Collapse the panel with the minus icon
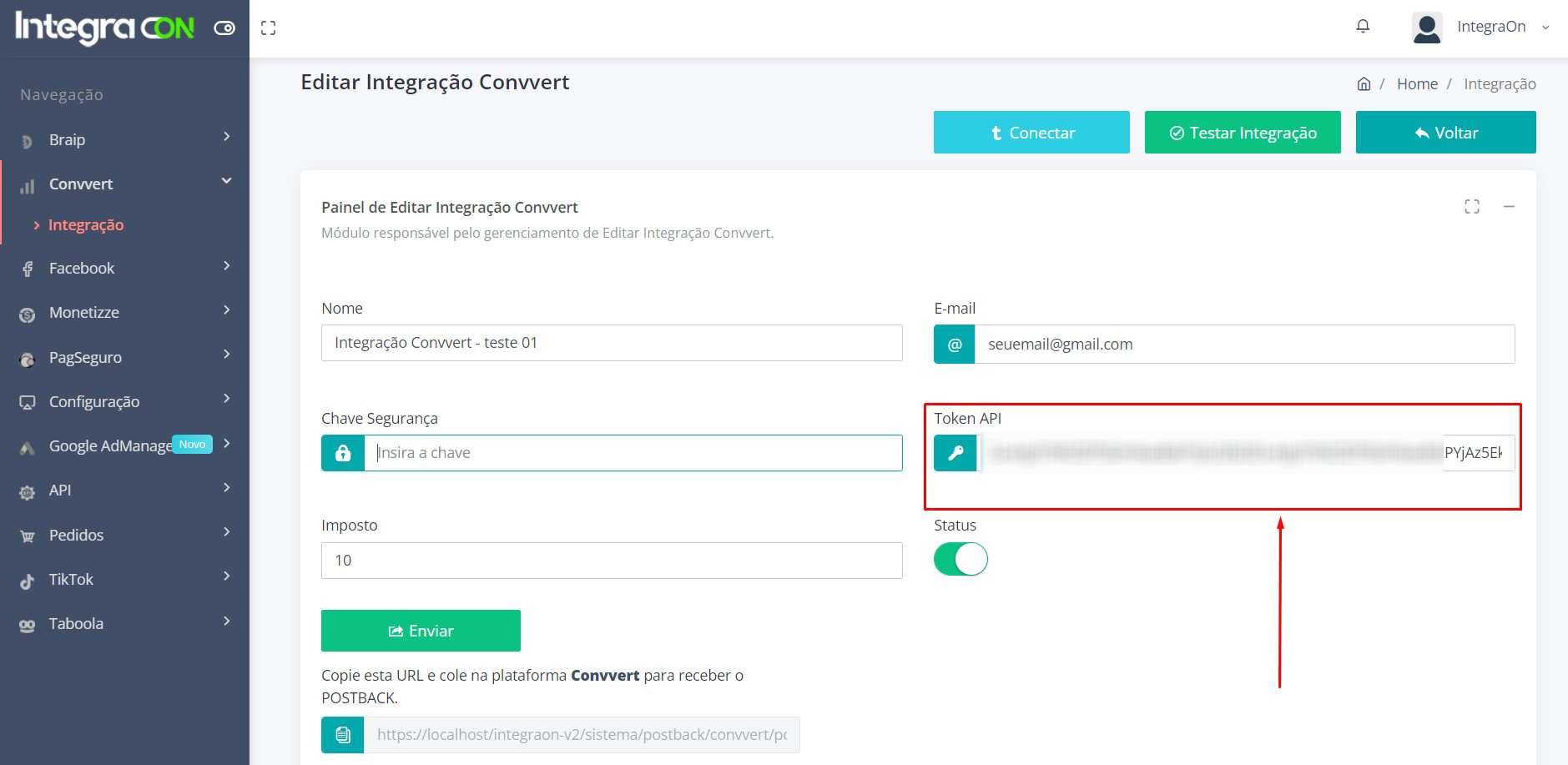1568x765 pixels. (1509, 207)
